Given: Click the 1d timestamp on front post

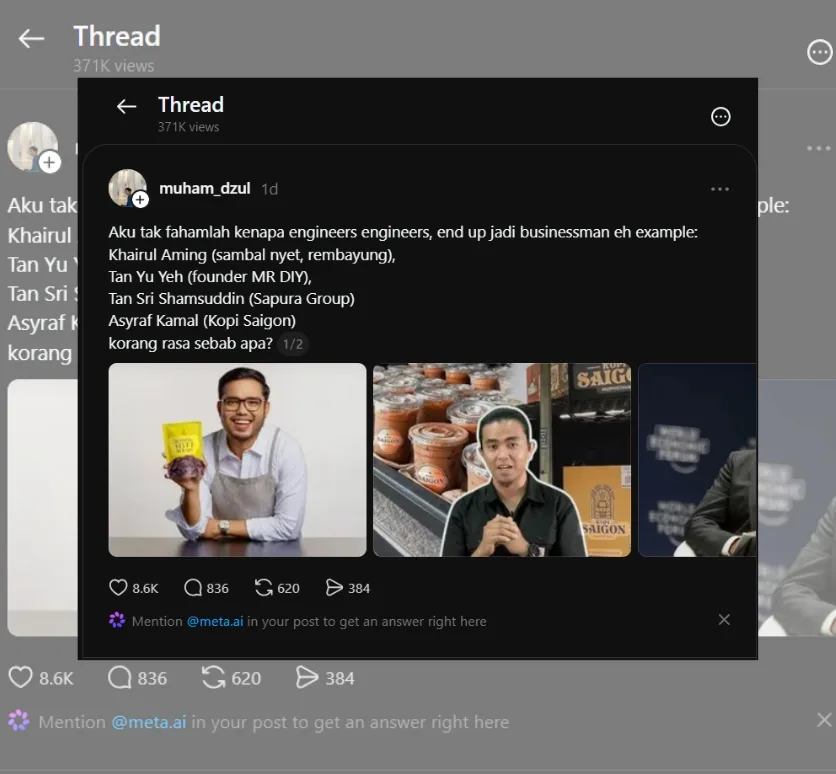Looking at the screenshot, I should click(x=269, y=189).
